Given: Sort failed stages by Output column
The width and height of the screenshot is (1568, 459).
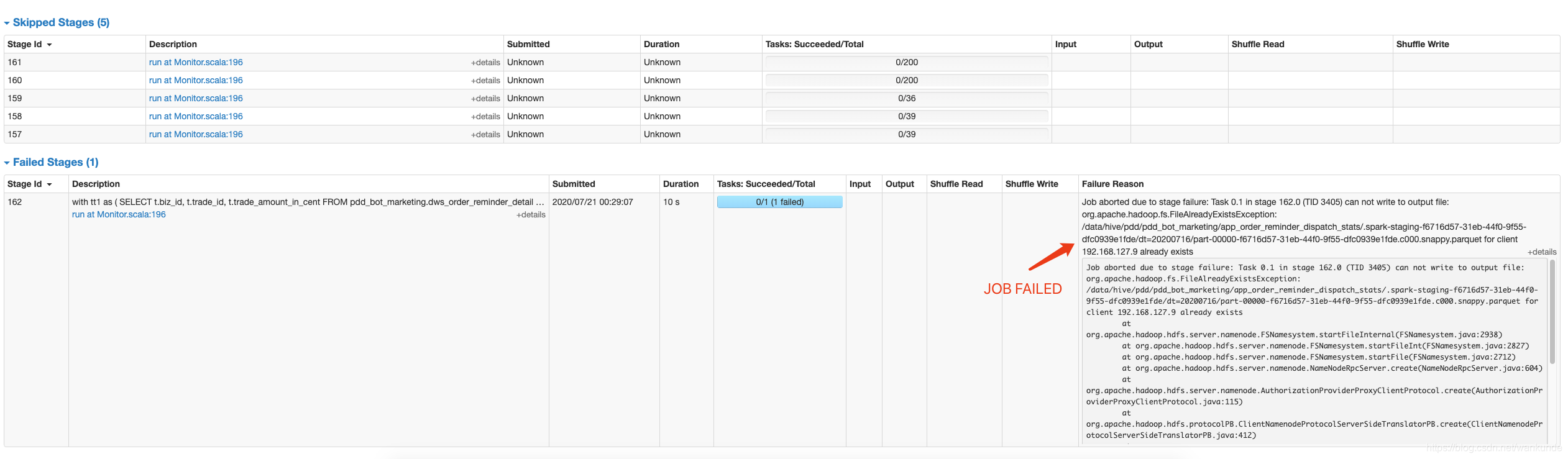Looking at the screenshot, I should pos(899,184).
